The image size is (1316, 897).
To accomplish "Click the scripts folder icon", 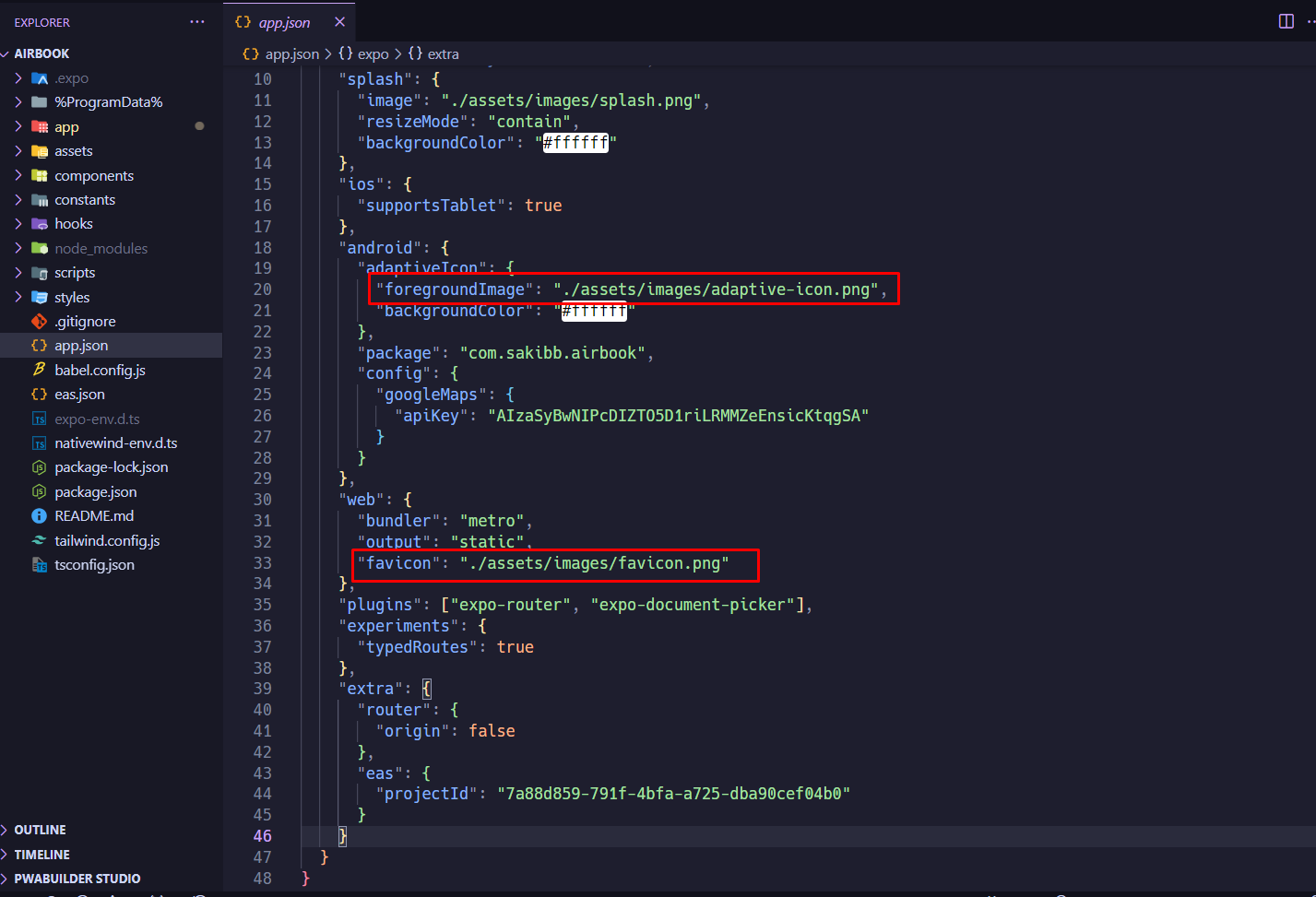I will (x=40, y=273).
